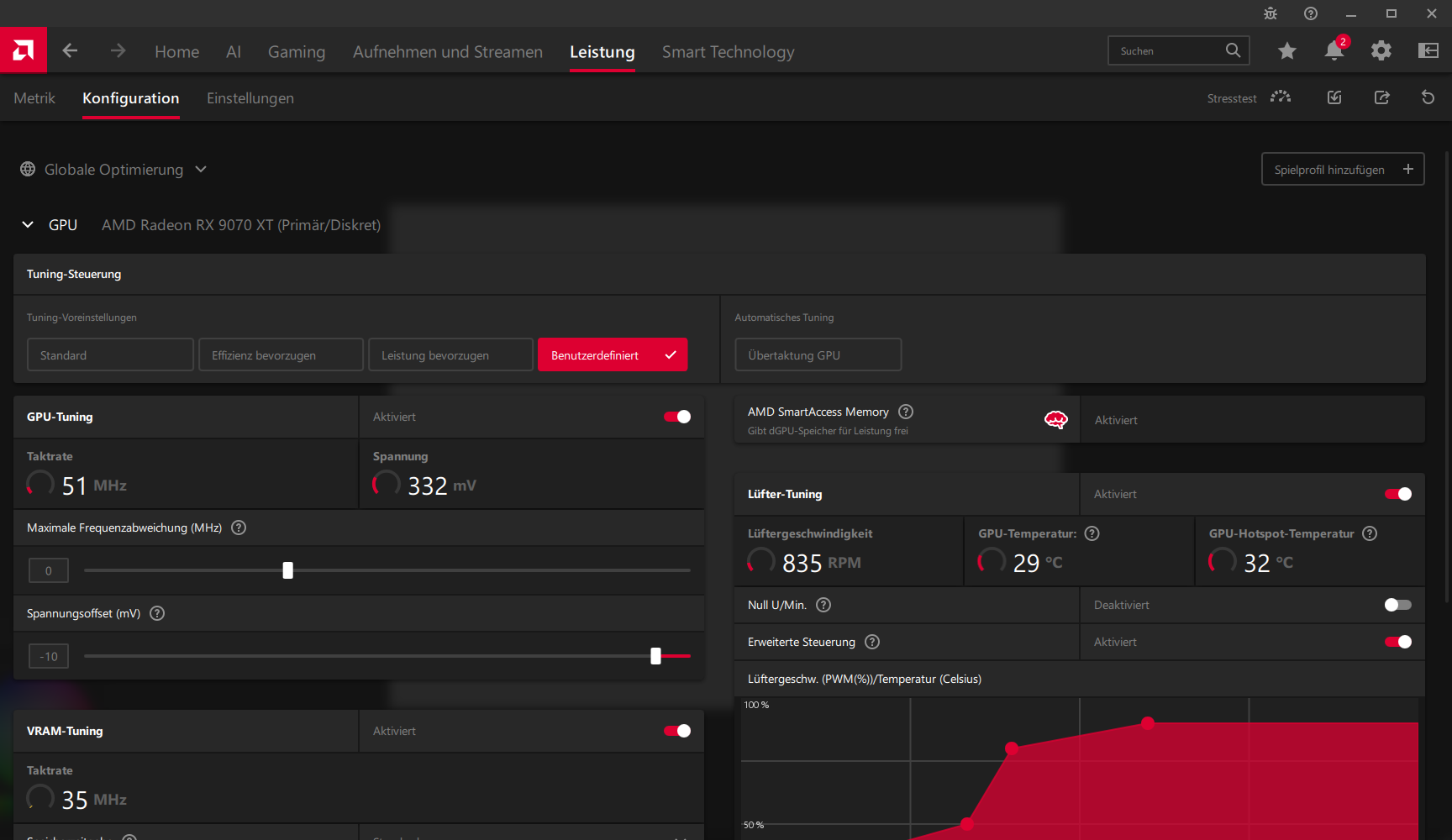Show help for GPU-Temperatur
The width and height of the screenshot is (1452, 840).
click(1092, 533)
